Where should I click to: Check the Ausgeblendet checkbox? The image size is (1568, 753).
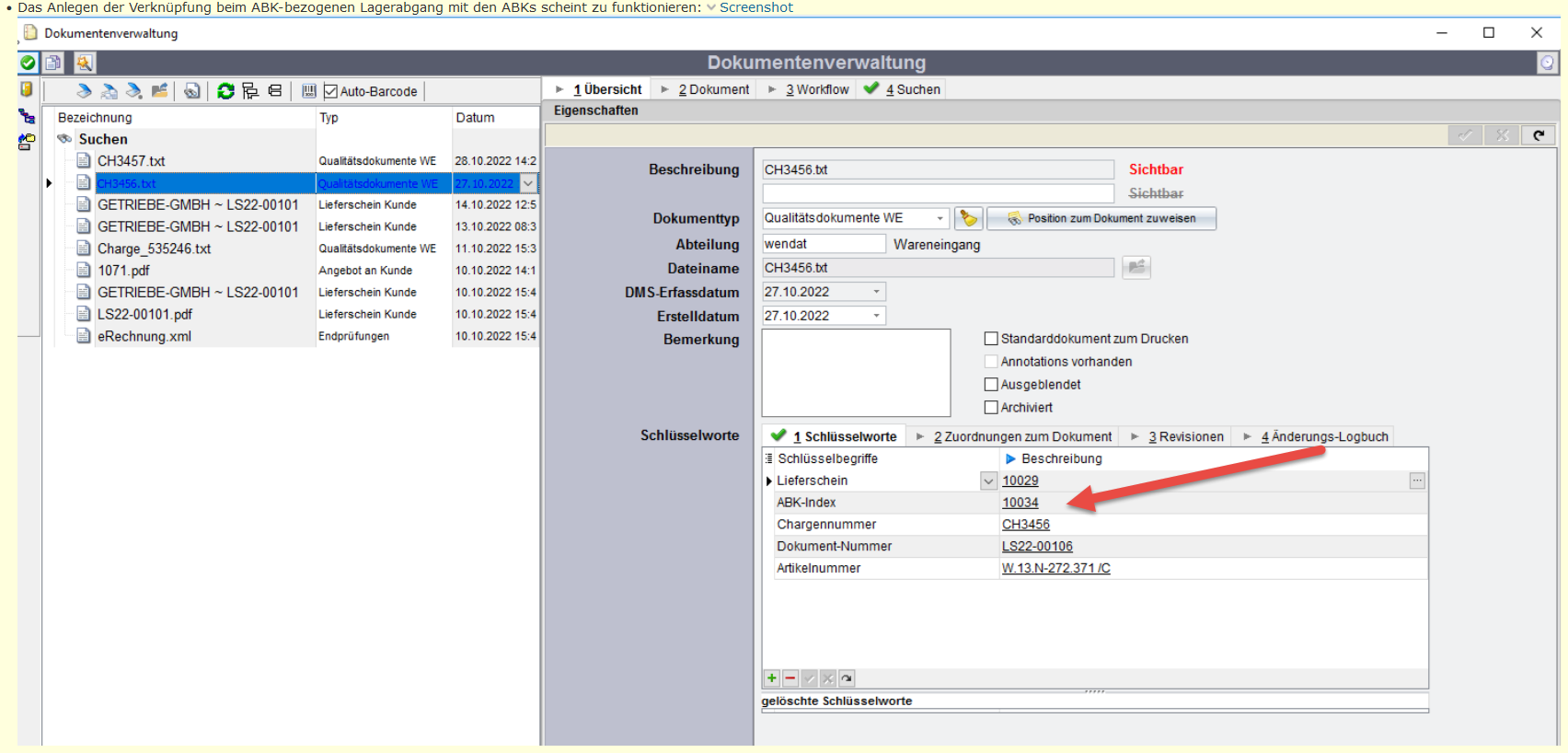pyautogui.click(x=991, y=385)
